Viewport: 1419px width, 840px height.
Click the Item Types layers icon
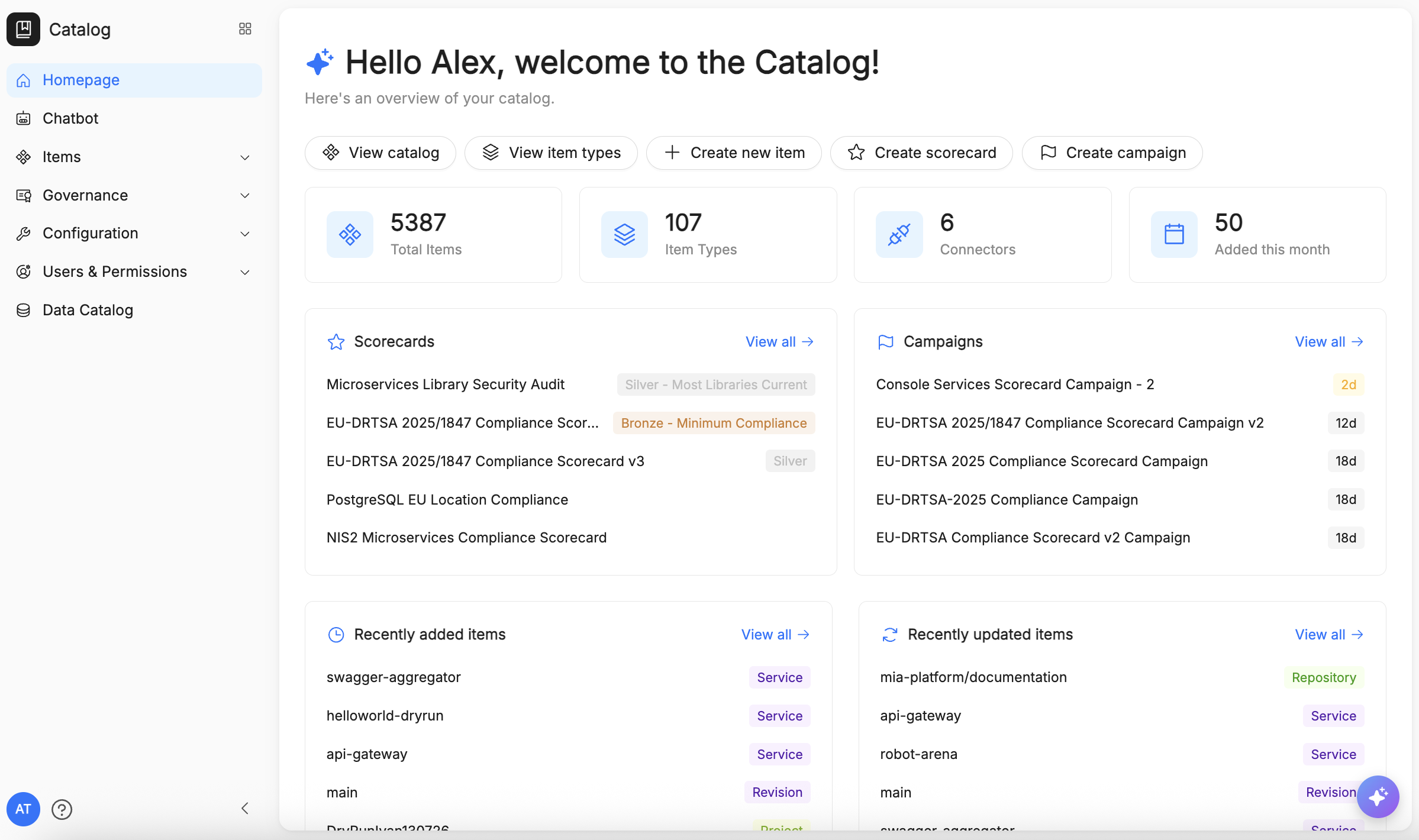(x=624, y=235)
